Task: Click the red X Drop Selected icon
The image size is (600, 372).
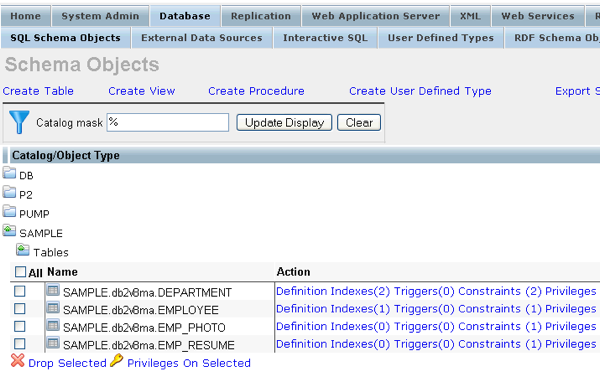Action: pos(18,361)
